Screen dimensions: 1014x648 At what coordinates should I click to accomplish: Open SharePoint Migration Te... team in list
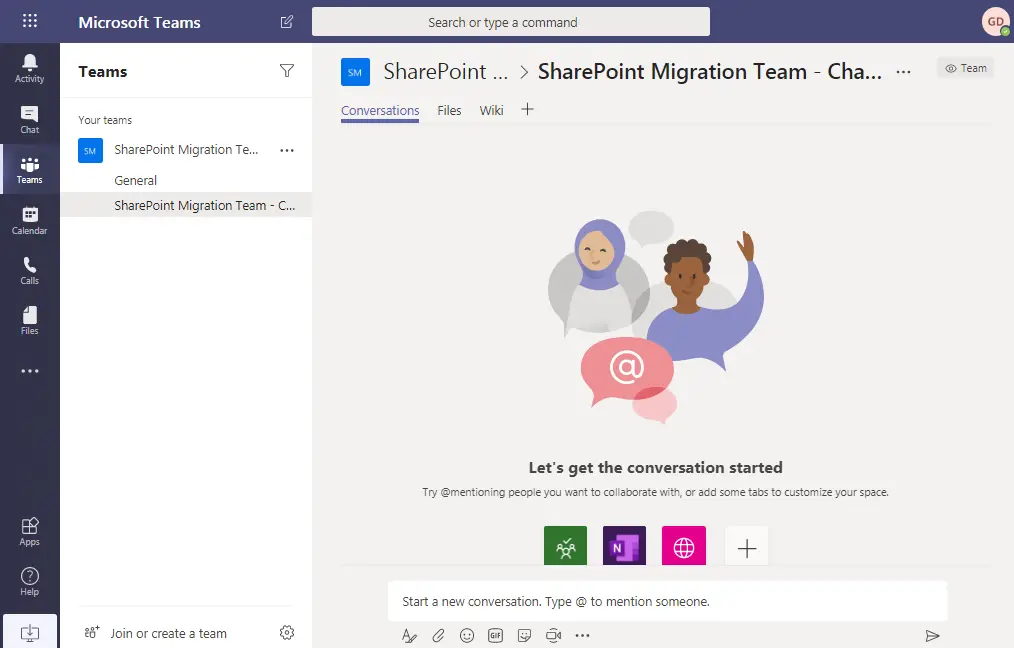186,150
